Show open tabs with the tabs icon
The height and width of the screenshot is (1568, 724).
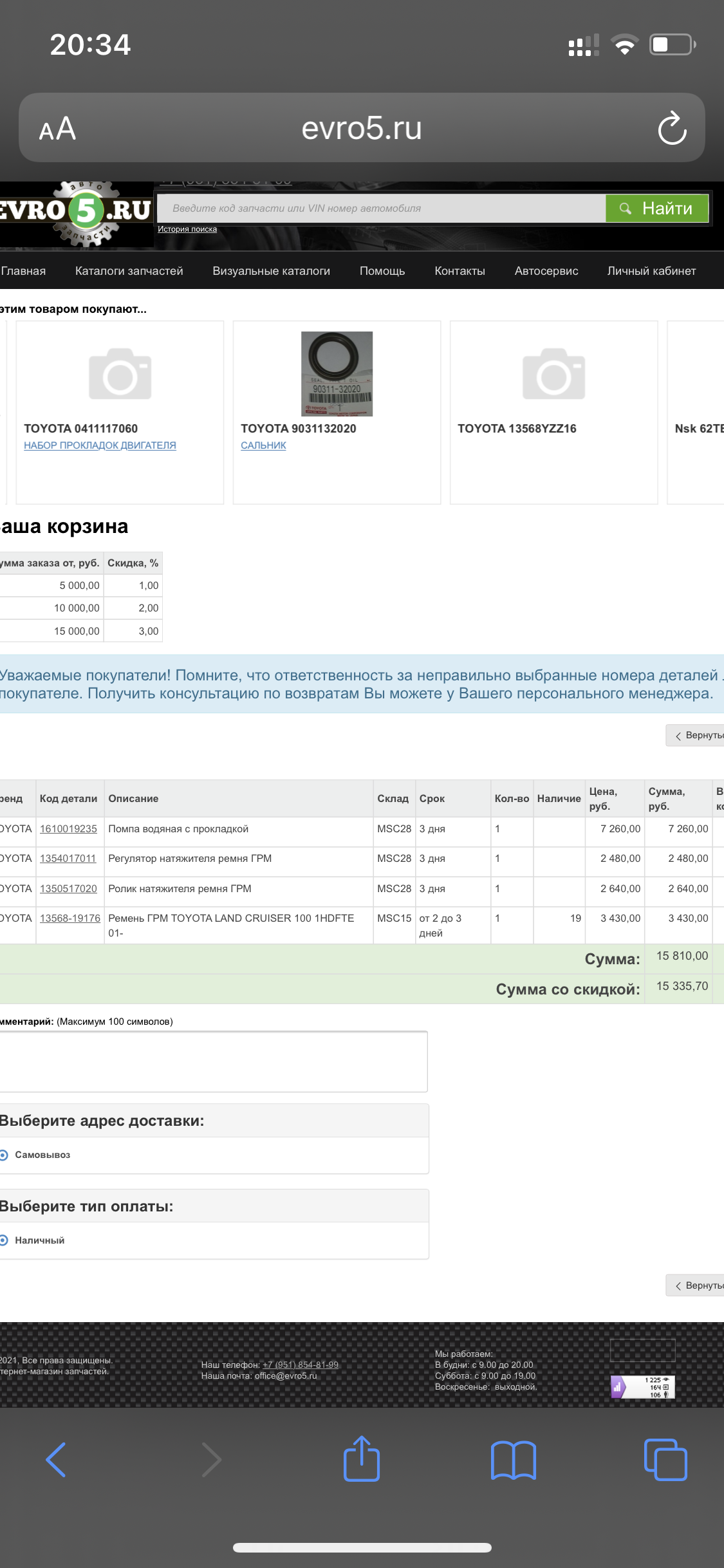tap(665, 1459)
